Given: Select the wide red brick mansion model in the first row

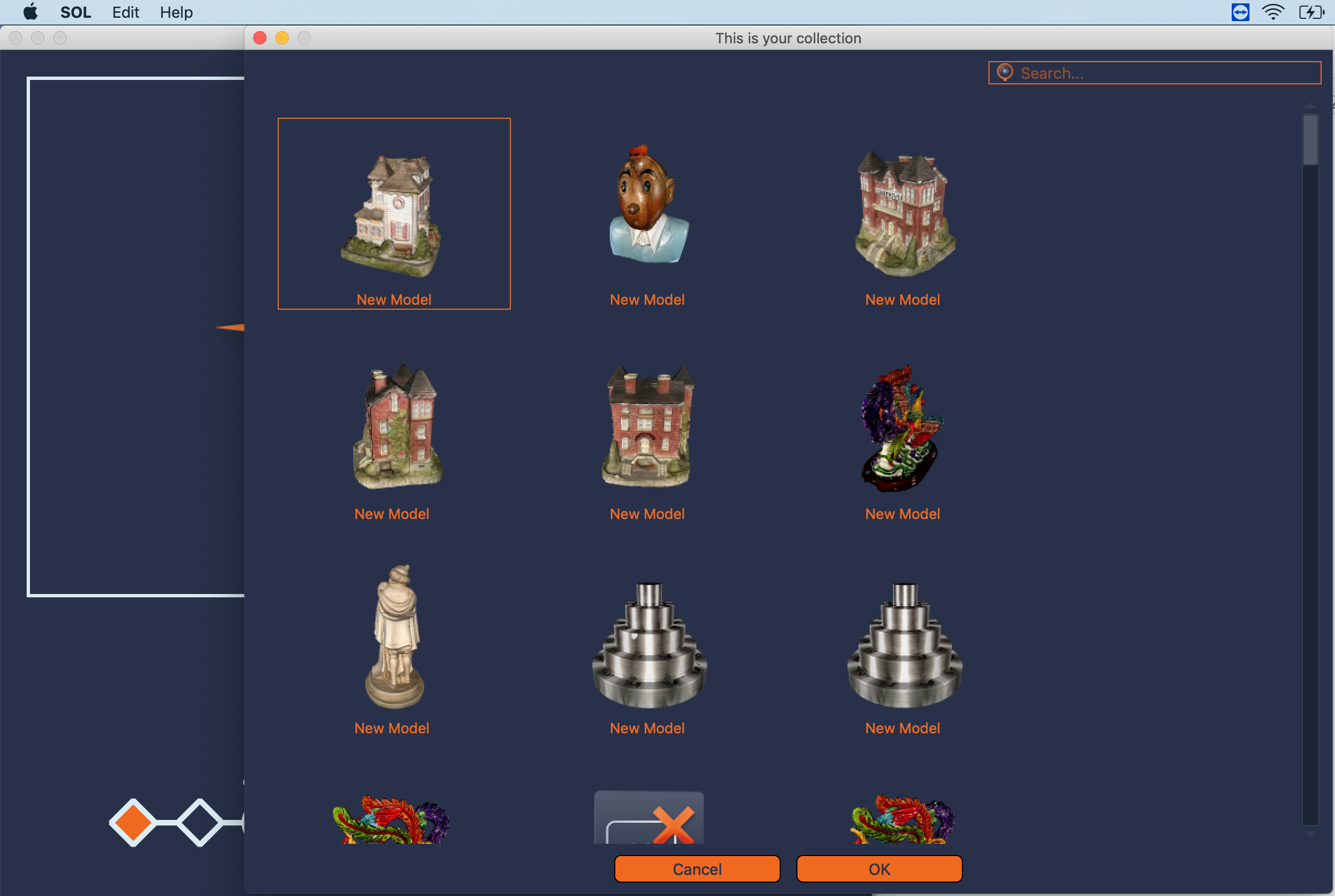Looking at the screenshot, I should coord(904,213).
